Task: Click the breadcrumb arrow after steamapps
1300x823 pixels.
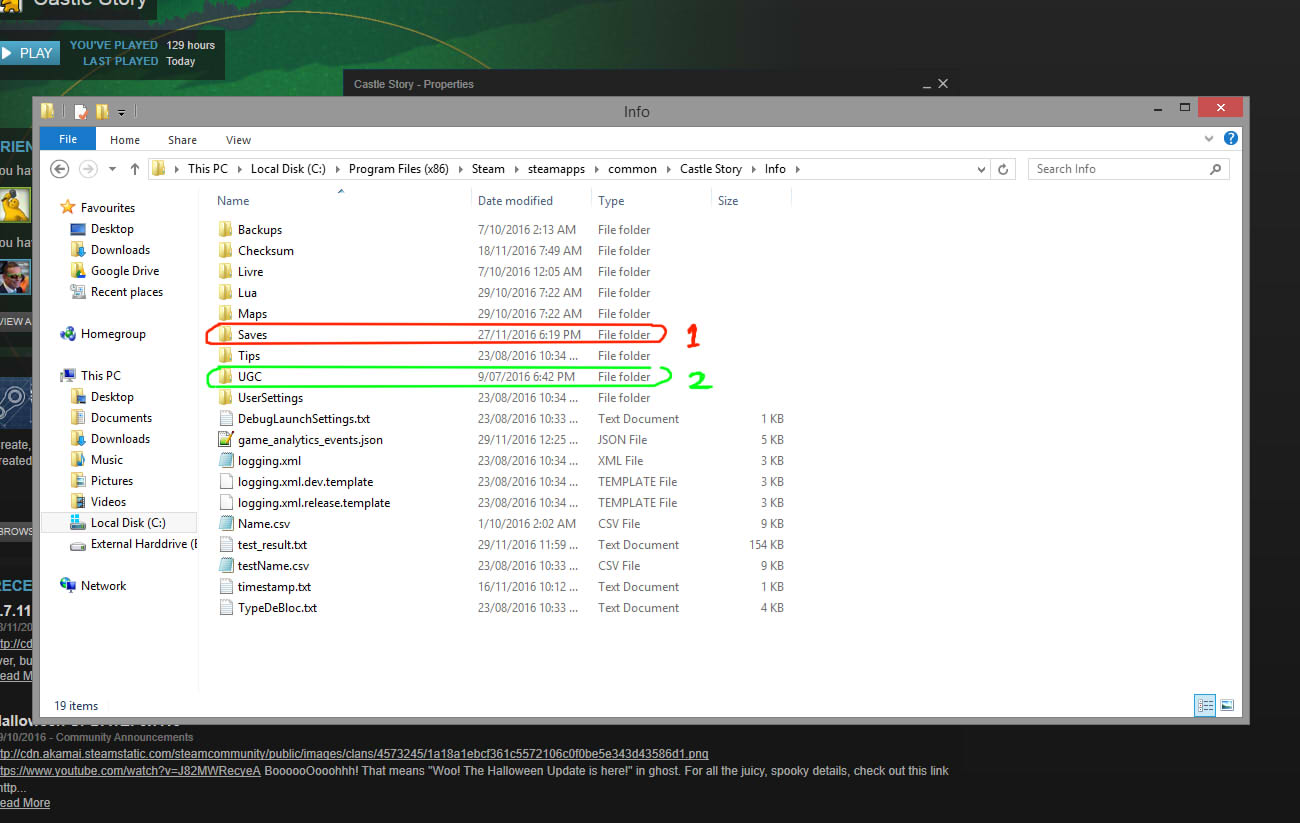Action: 597,169
